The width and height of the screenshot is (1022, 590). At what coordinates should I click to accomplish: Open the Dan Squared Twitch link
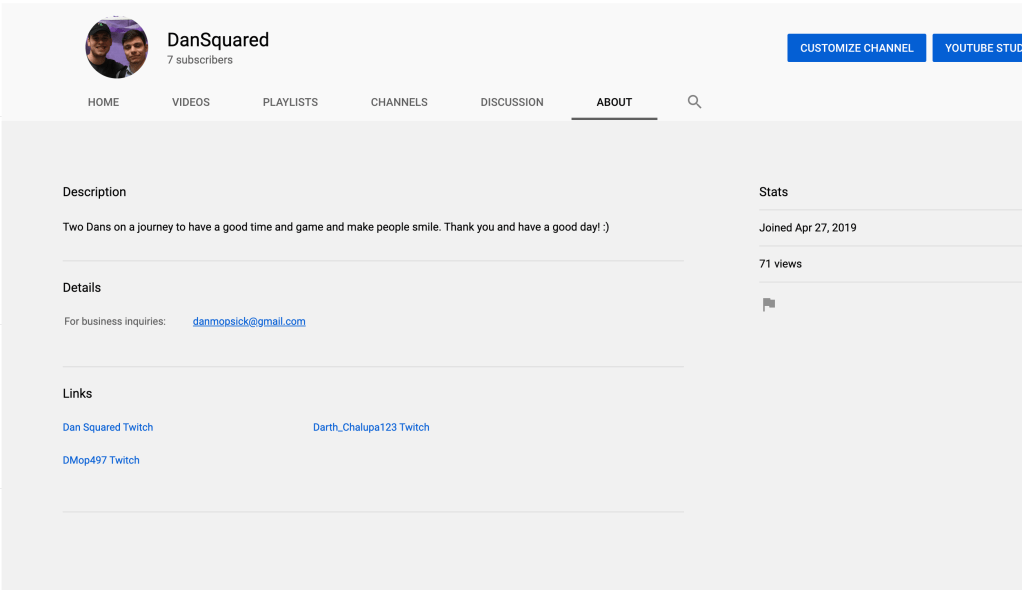[108, 427]
